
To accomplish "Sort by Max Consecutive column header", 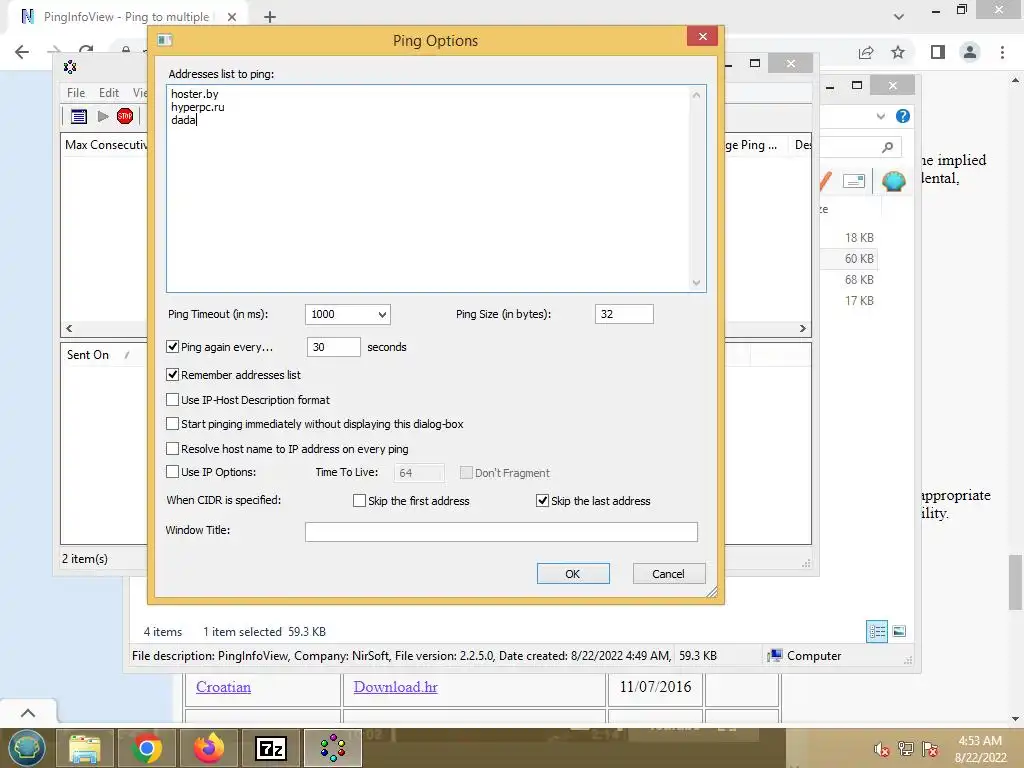I will (106, 145).
